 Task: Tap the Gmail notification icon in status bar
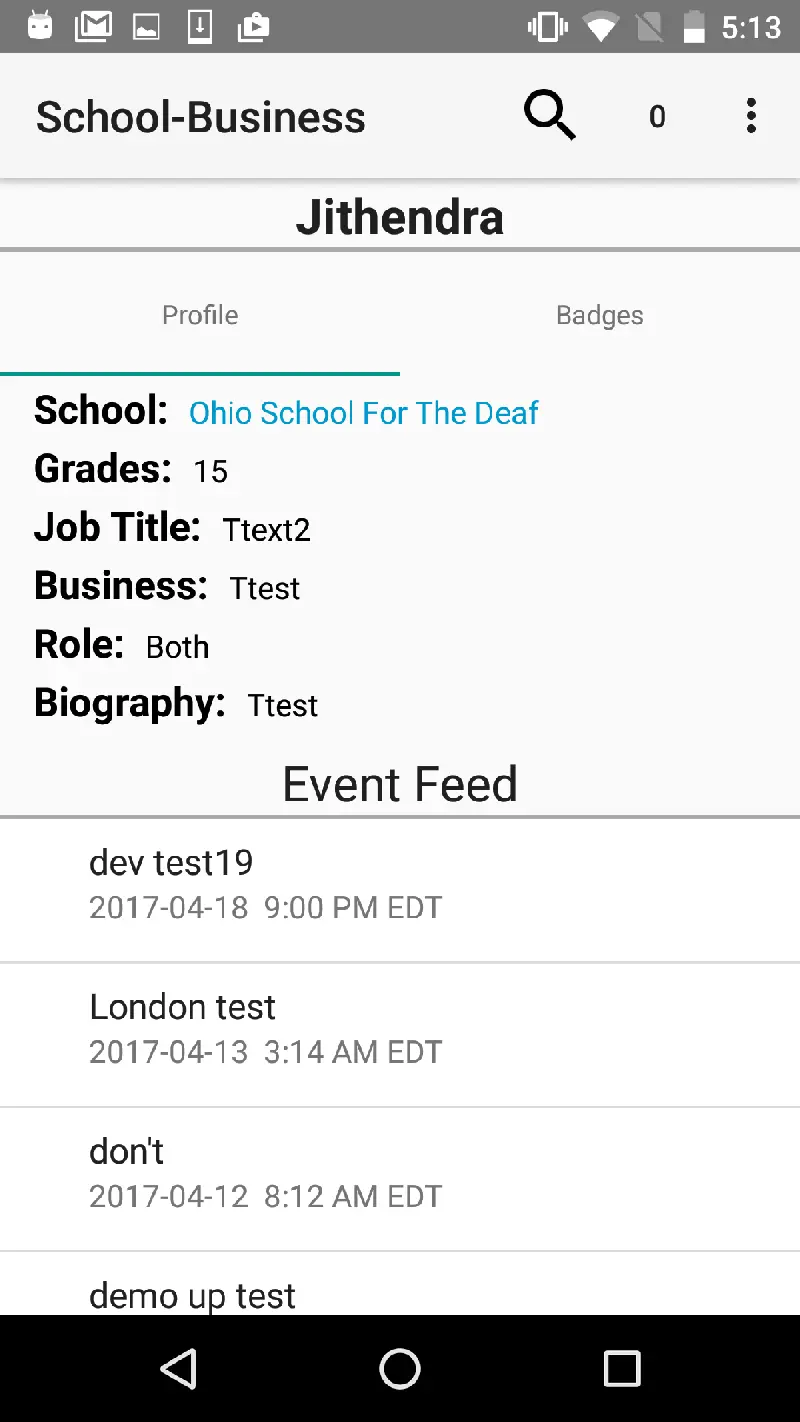pyautogui.click(x=93, y=27)
